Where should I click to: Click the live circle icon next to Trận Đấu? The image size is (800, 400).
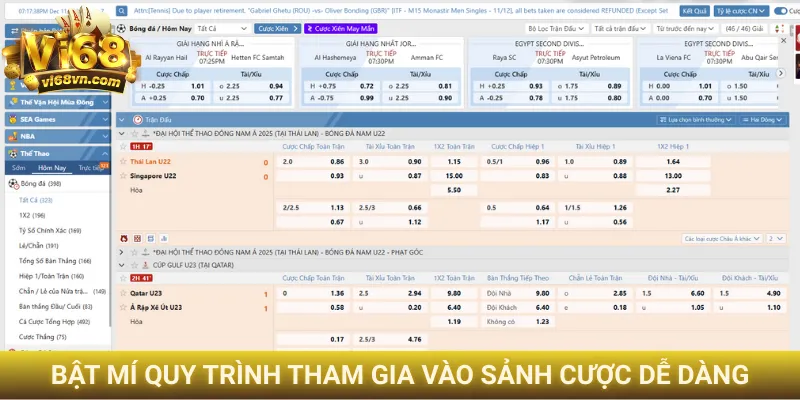(x=137, y=120)
